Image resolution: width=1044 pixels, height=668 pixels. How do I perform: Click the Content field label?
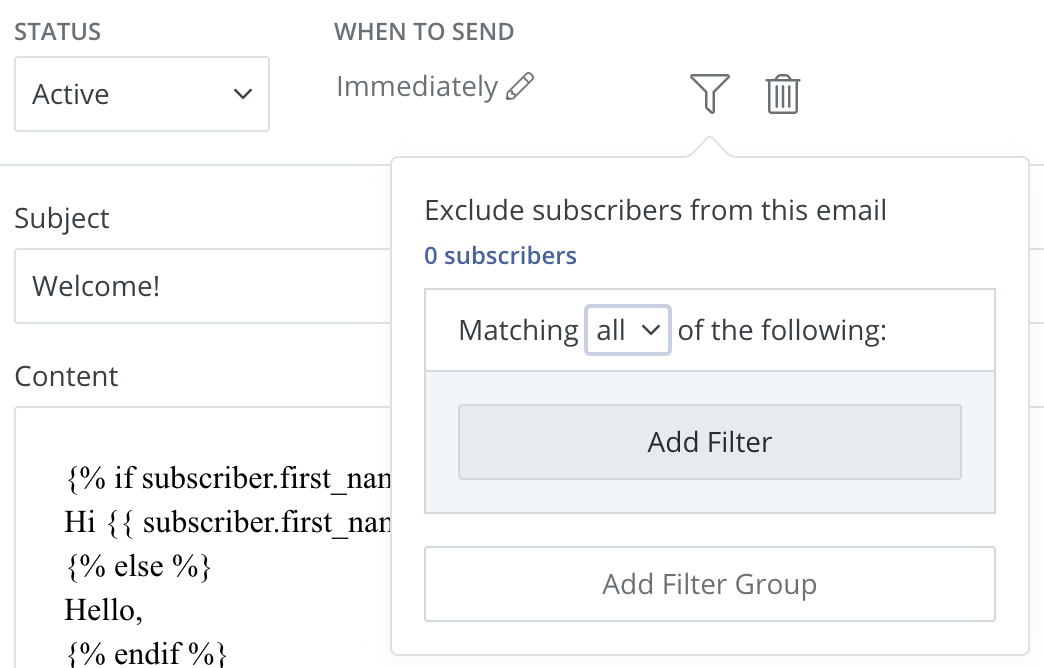pyautogui.click(x=66, y=376)
